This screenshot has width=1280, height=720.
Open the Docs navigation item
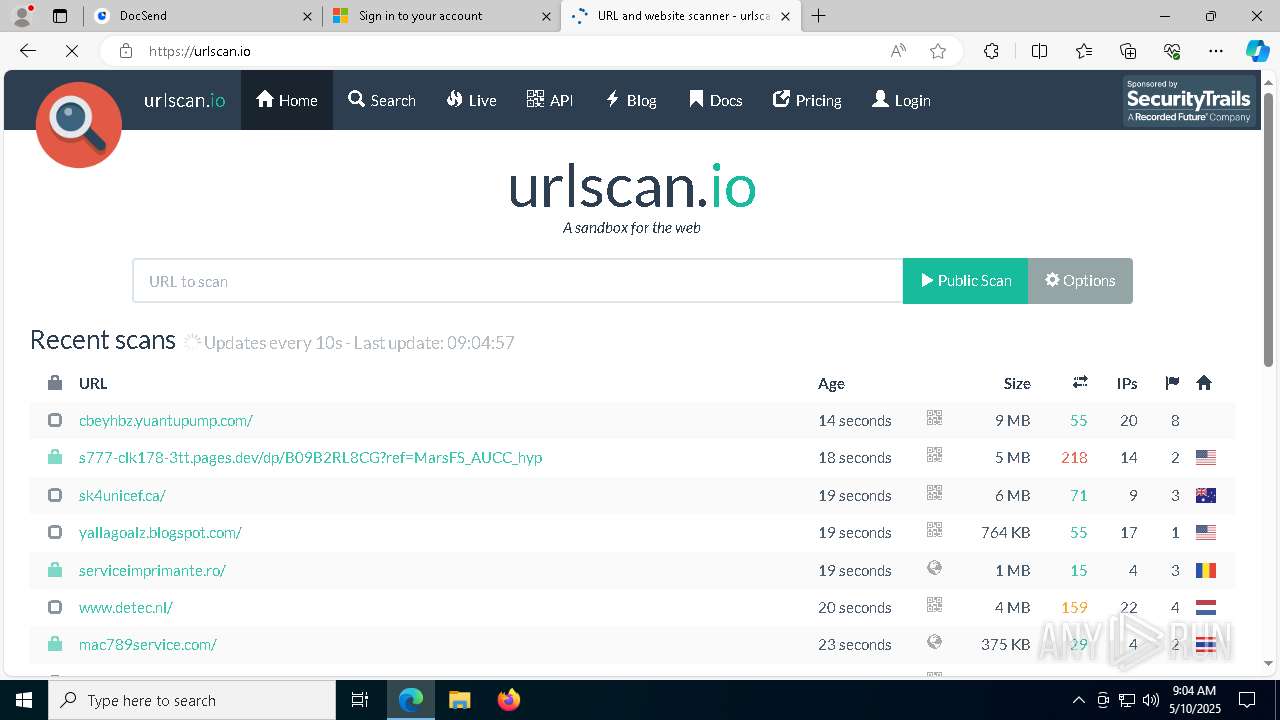pos(716,100)
